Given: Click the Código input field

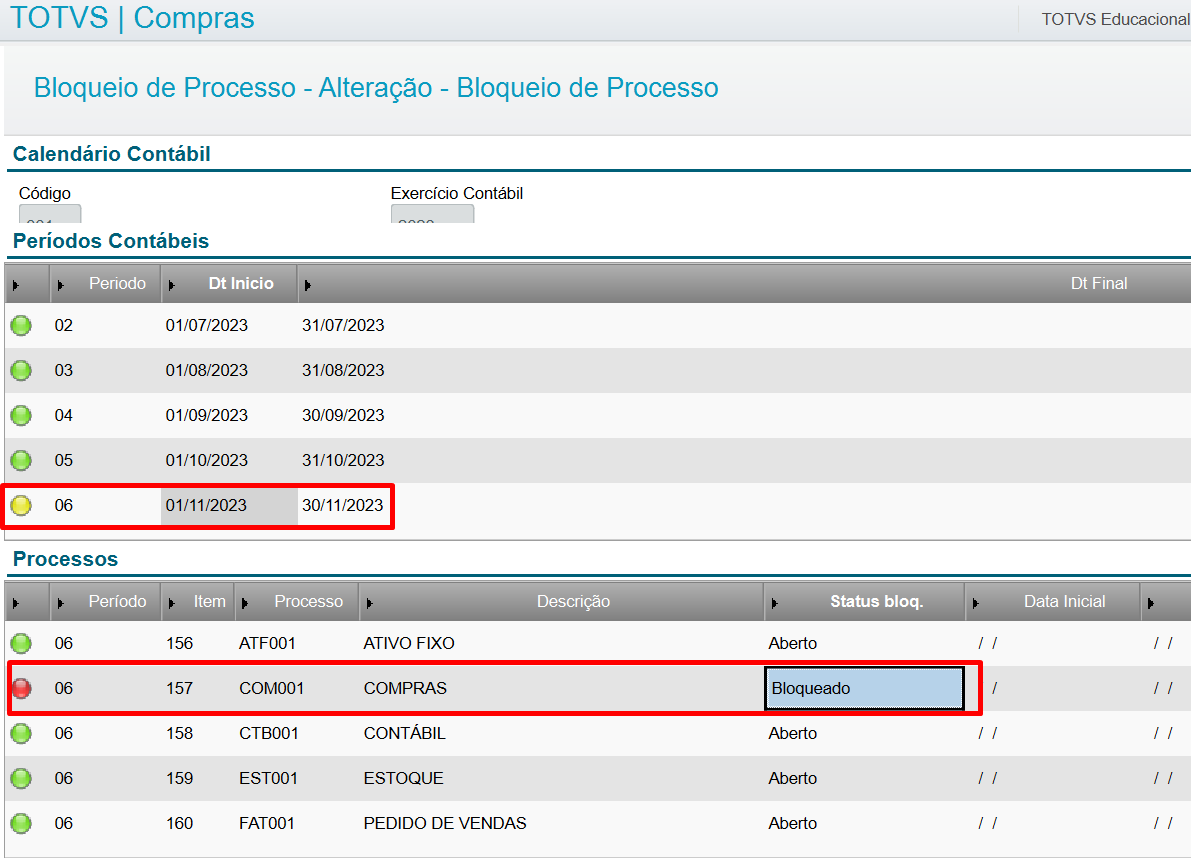Looking at the screenshot, I should tap(48, 212).
